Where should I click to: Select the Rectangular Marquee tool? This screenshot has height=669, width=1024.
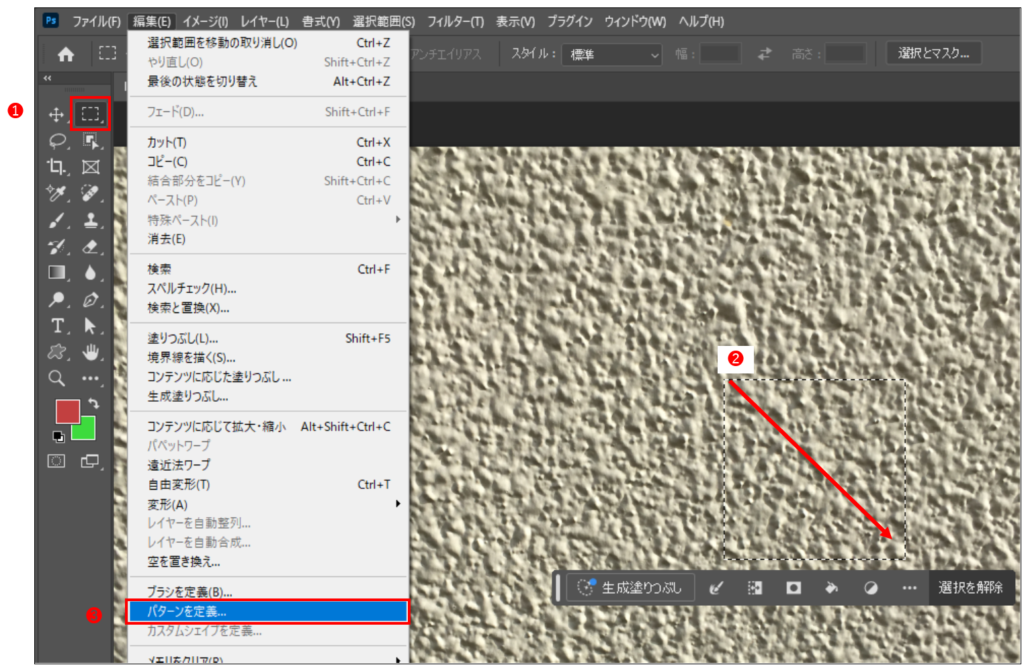(x=91, y=115)
